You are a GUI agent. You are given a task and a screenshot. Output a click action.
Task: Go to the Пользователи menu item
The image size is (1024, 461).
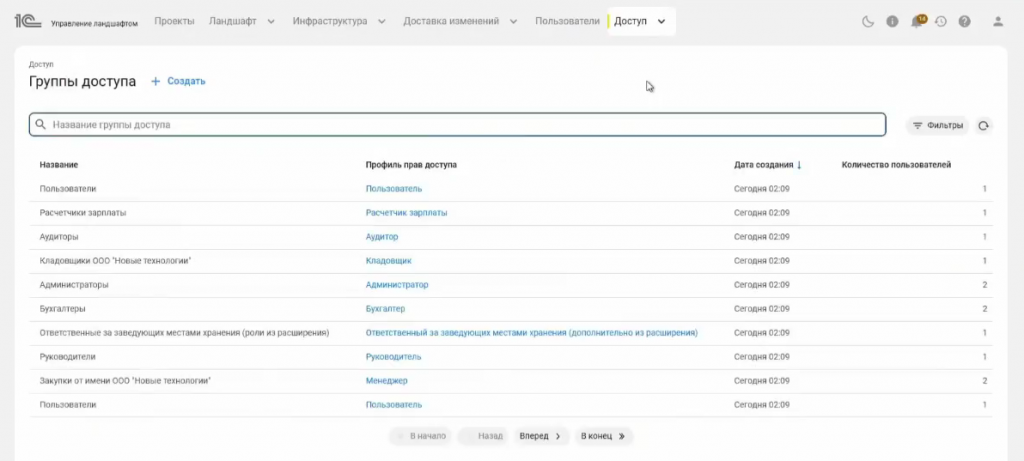[567, 21]
